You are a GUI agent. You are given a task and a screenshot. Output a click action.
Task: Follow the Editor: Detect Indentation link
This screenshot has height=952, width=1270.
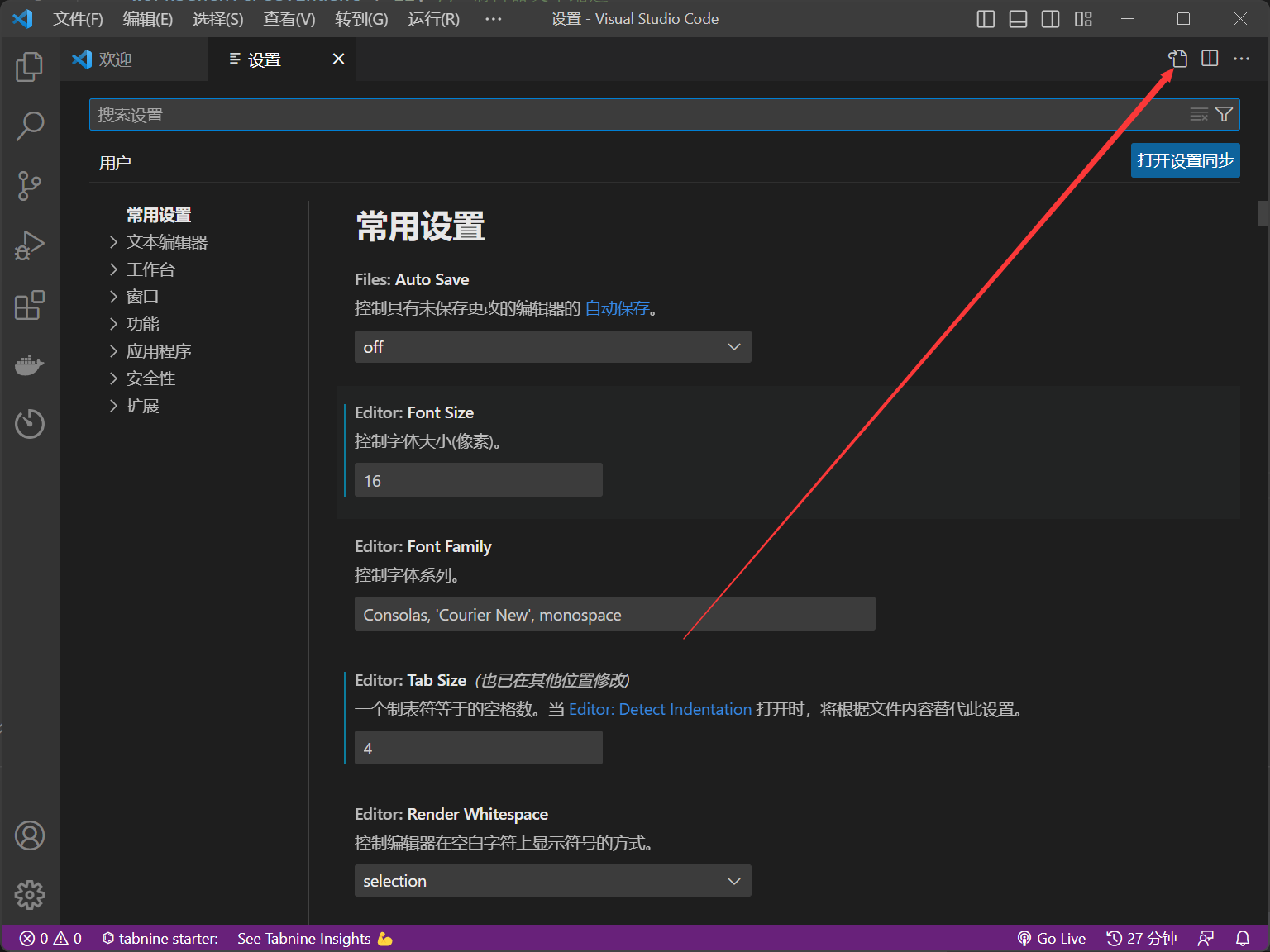660,709
